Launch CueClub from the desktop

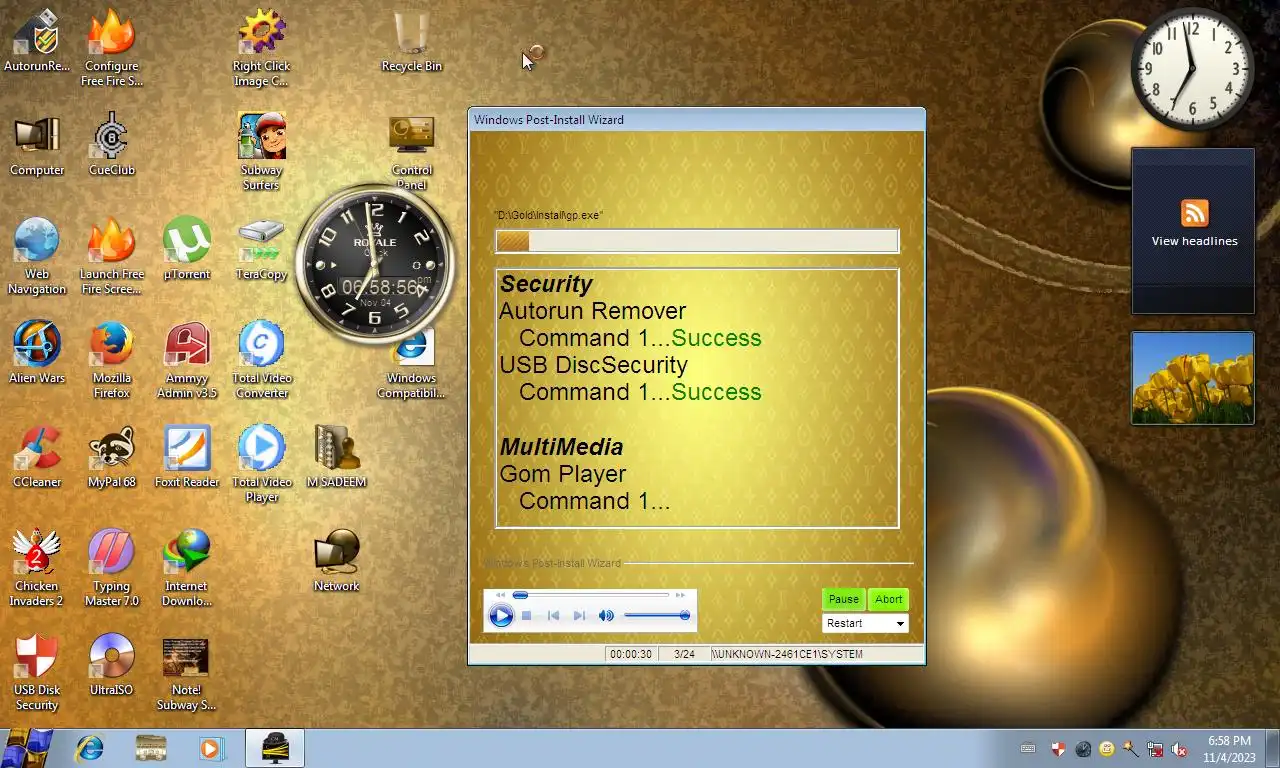pos(112,146)
